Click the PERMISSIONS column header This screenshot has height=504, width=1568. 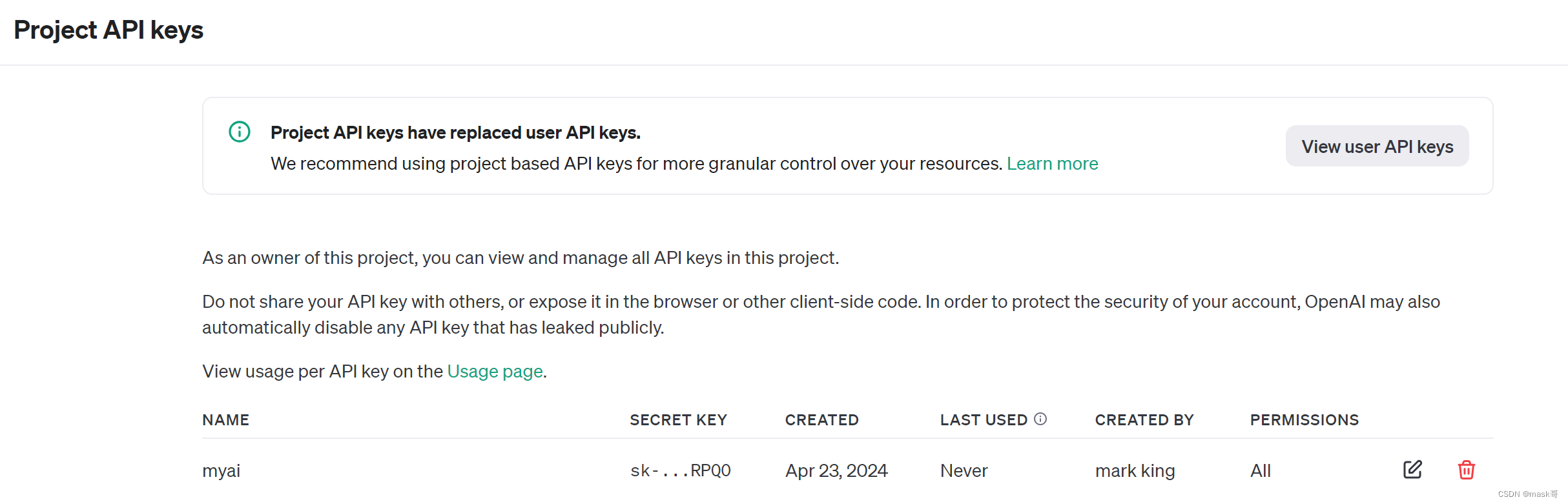1305,420
